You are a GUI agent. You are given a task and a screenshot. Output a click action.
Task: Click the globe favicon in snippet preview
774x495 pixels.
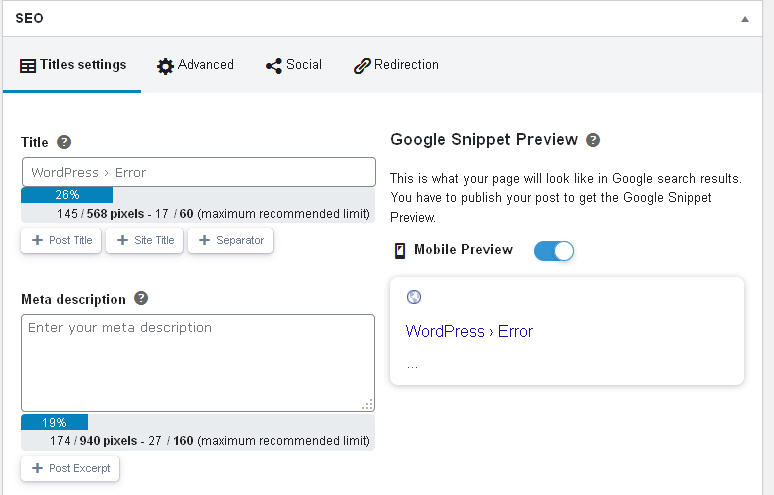point(414,297)
